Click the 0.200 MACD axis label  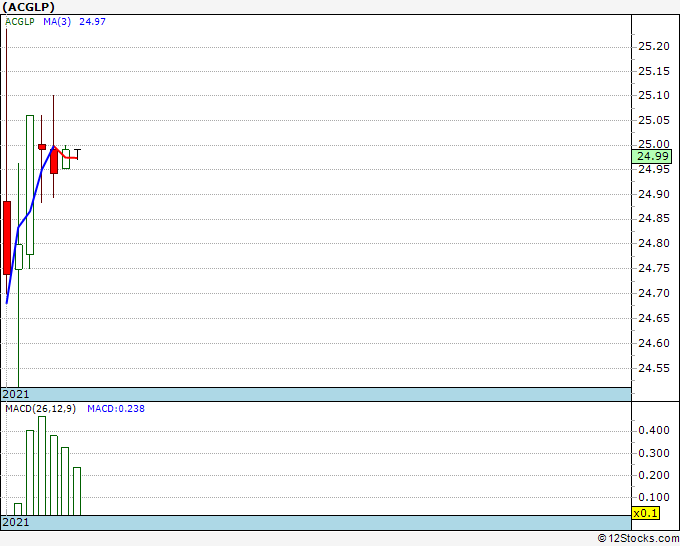tap(654, 475)
